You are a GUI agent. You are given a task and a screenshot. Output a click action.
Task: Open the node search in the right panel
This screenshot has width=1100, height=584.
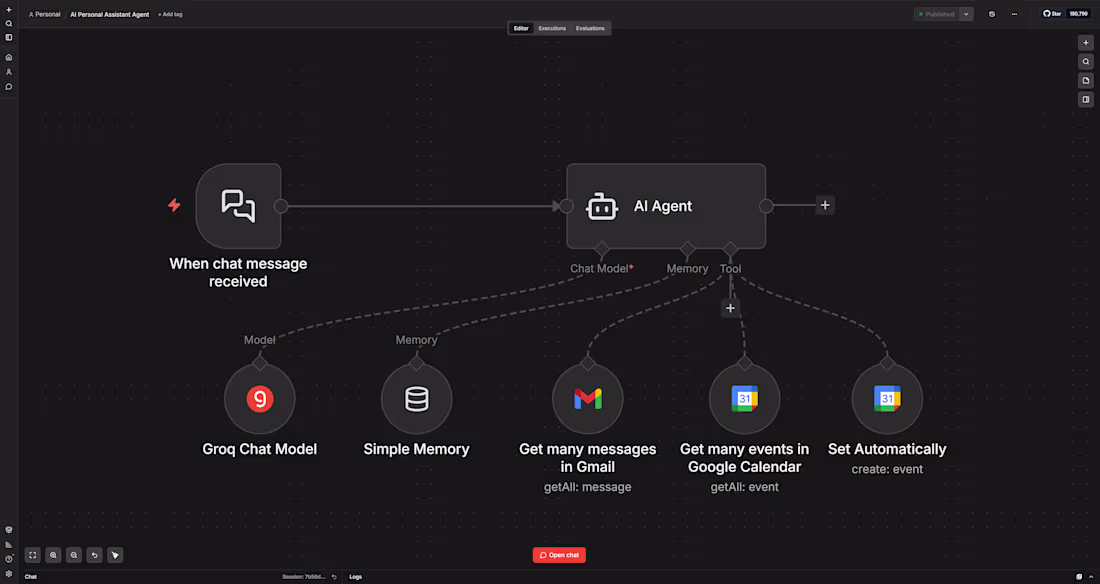(x=1086, y=61)
